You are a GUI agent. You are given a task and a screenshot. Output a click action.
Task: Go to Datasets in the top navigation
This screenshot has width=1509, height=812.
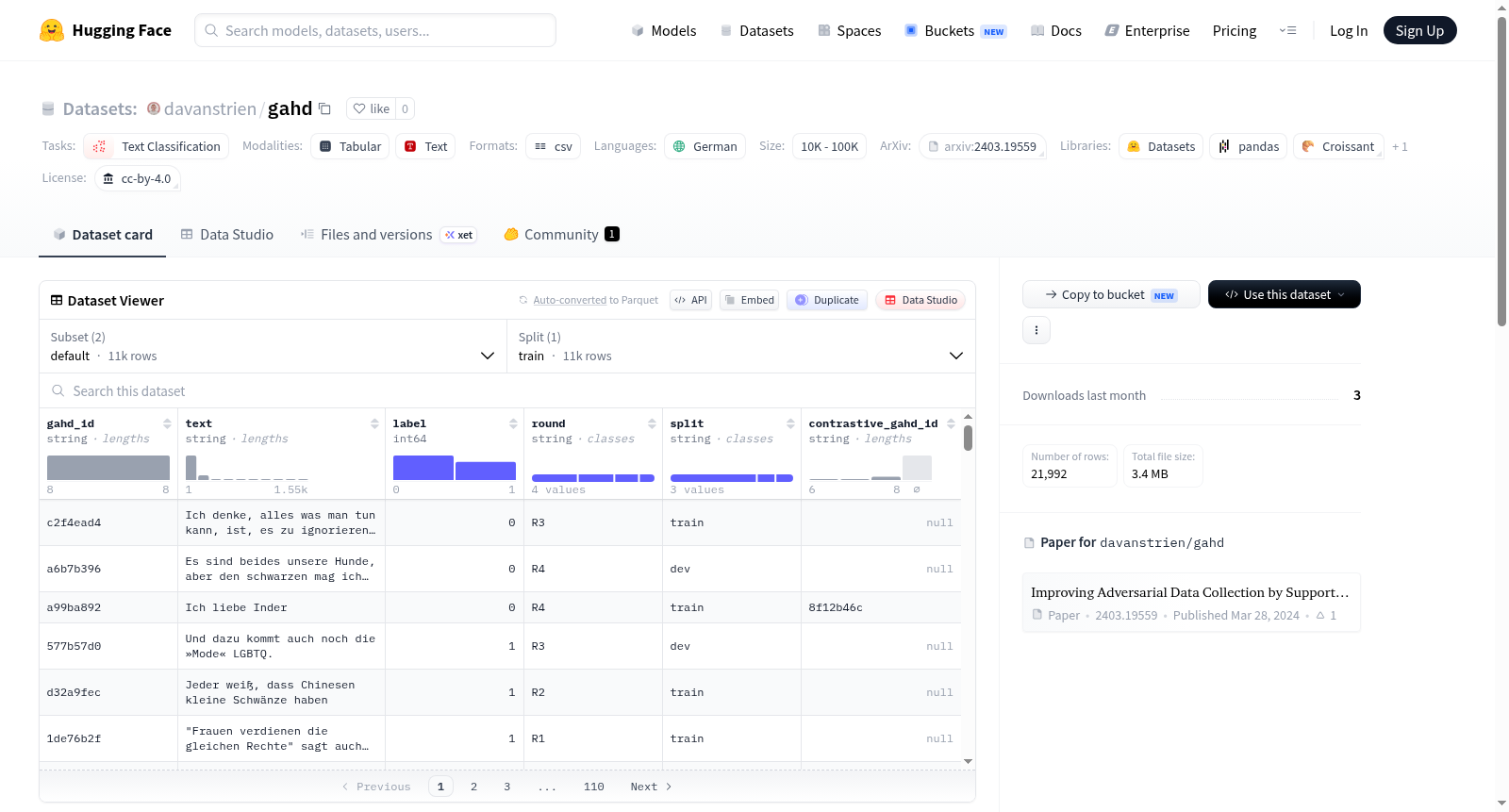pyautogui.click(x=757, y=30)
